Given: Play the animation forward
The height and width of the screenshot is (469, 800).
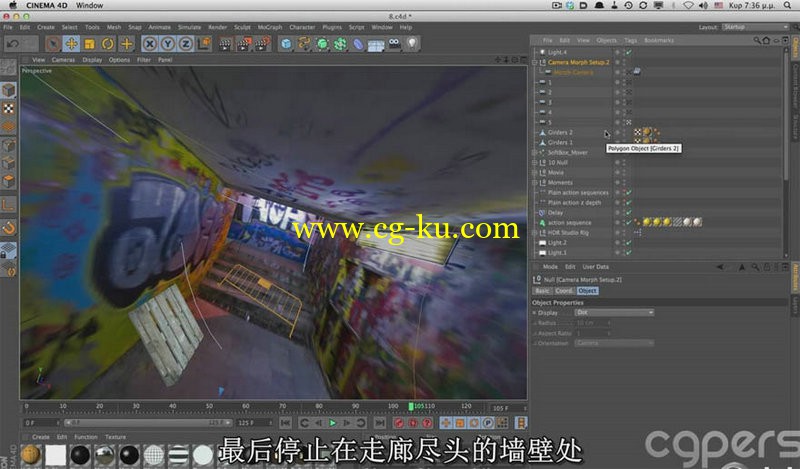Looking at the screenshot, I should click(333, 423).
